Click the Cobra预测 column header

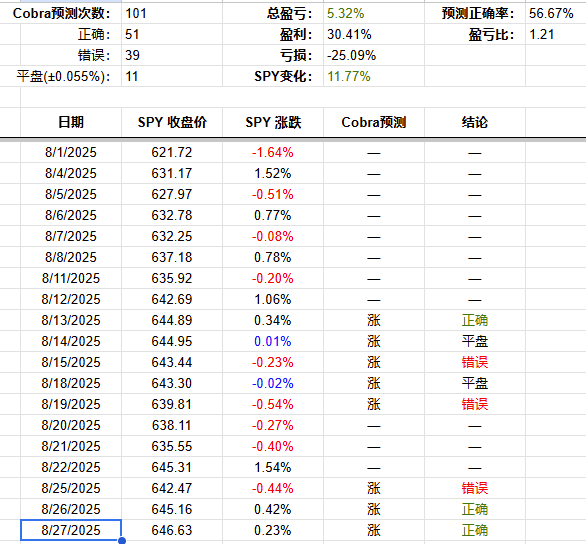pyautogui.click(x=374, y=122)
